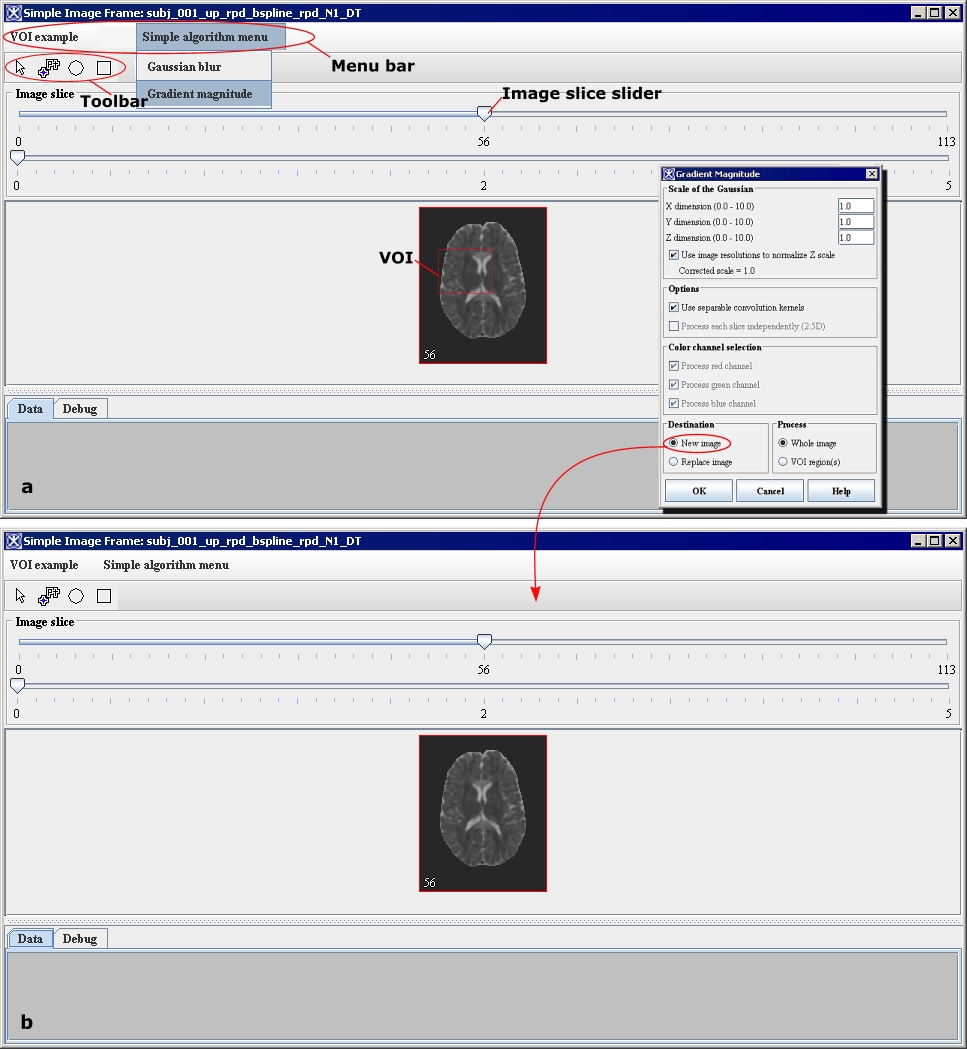Select the pointer arrow tool in frame a toolbar
Viewport: 967px width, 1050px height.
[x=21, y=68]
